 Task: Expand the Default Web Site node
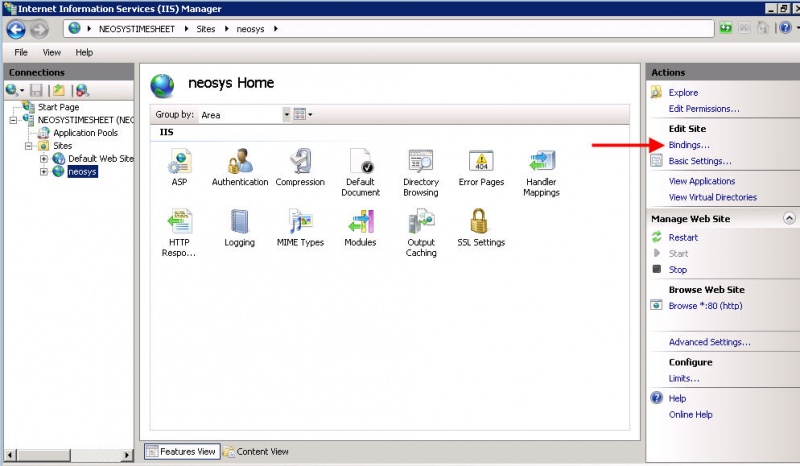(x=44, y=159)
